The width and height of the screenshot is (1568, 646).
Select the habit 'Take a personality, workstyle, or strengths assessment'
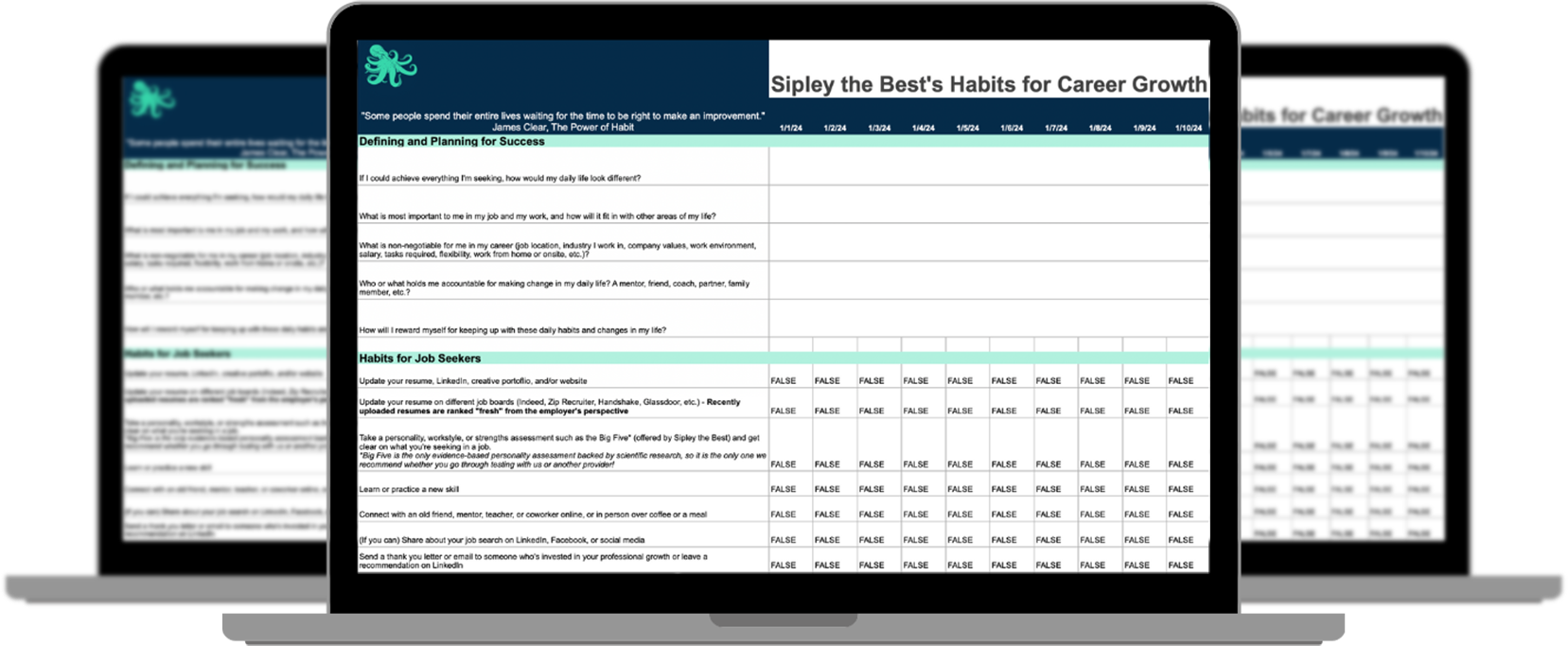click(562, 451)
